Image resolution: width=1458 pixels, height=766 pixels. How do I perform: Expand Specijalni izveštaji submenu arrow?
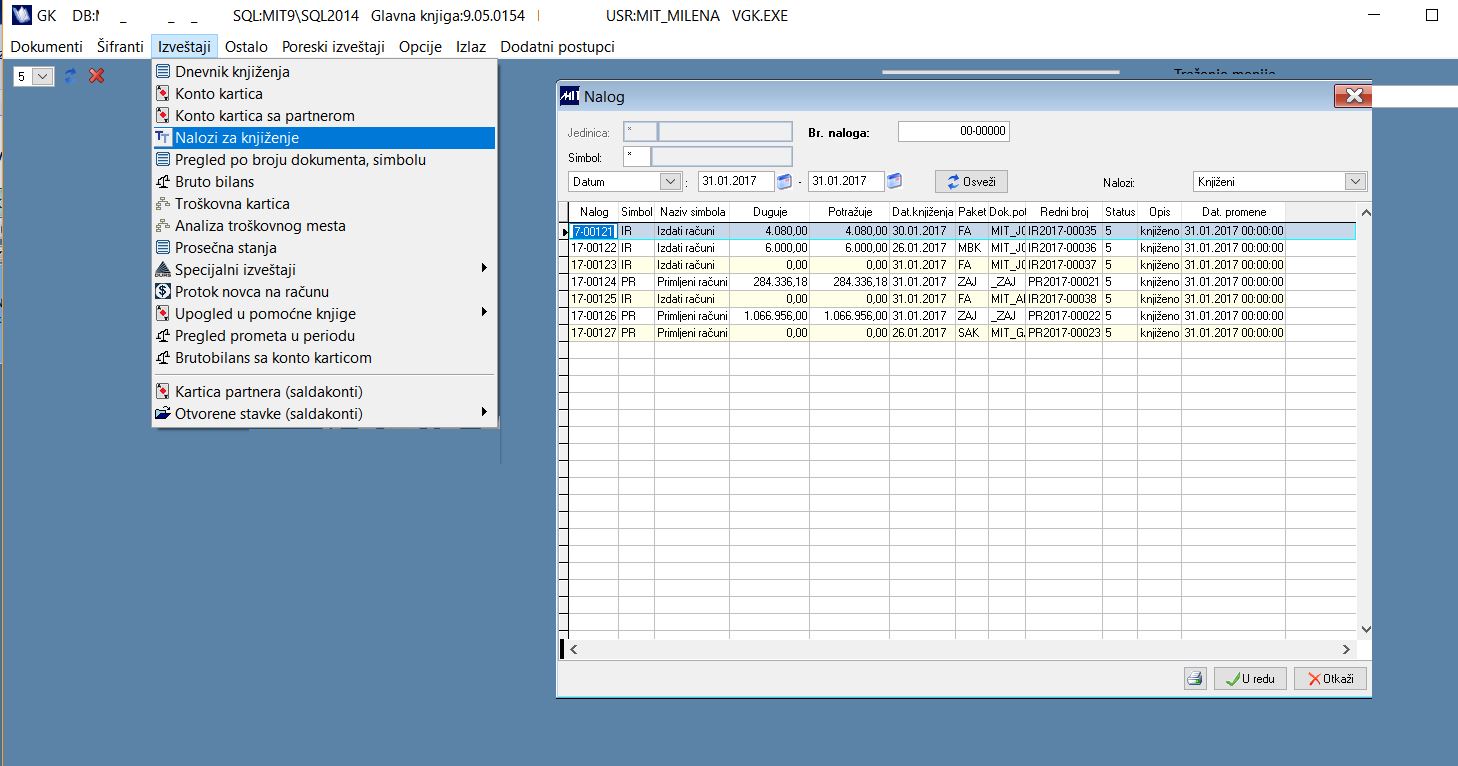click(484, 269)
